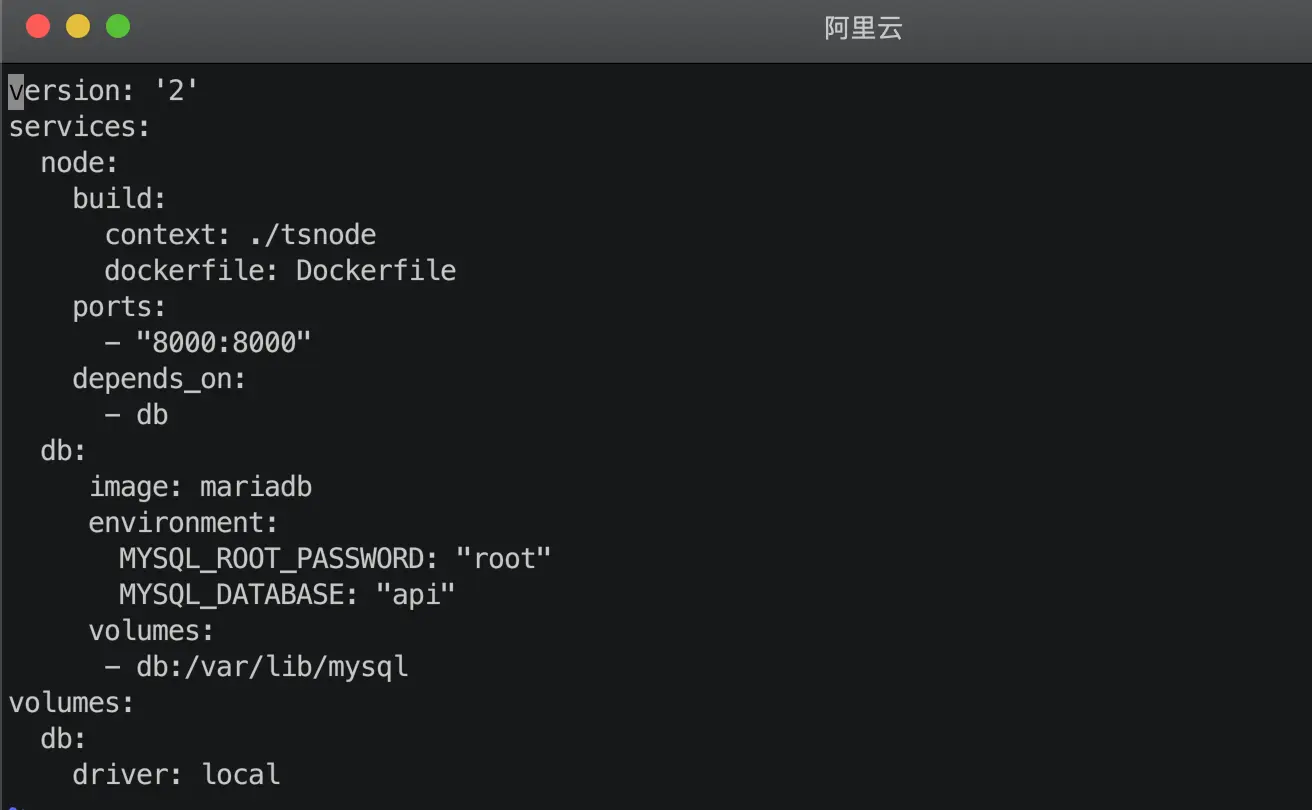Click the 'services:' line

click(79, 127)
